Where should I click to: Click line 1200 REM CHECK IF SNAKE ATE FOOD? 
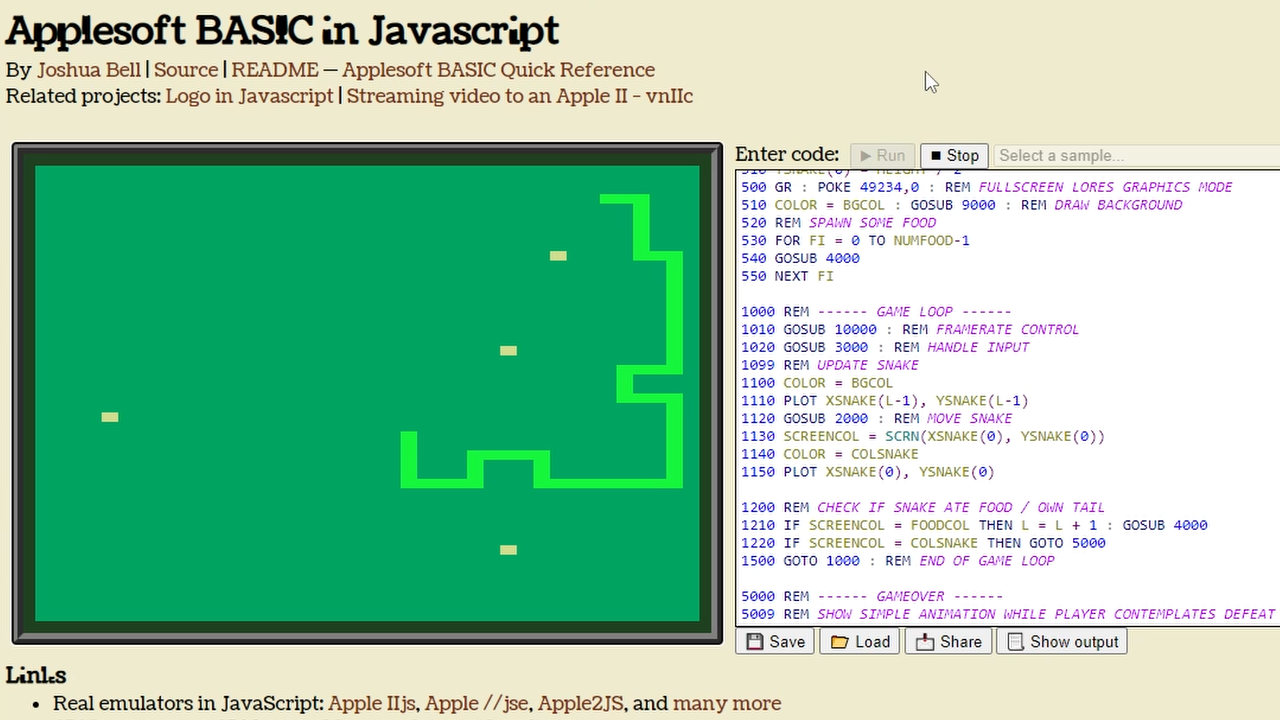point(923,507)
